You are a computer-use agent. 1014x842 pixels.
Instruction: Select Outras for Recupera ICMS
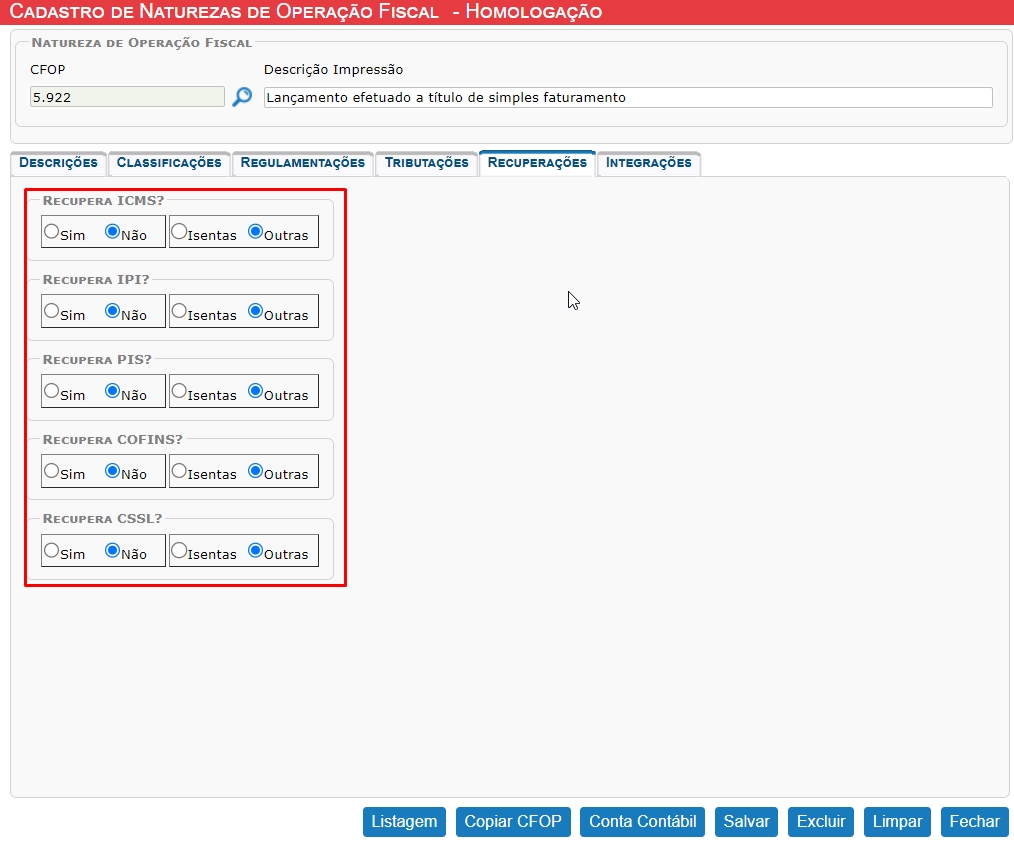coord(255,232)
